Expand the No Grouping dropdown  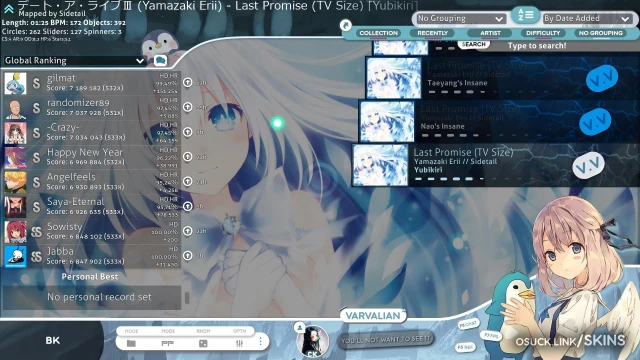coord(460,18)
